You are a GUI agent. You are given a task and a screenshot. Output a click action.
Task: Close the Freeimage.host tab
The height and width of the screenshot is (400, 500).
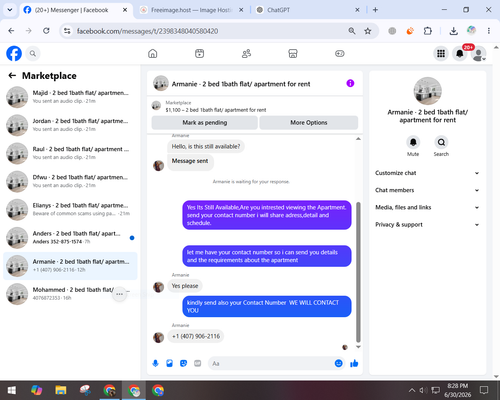pos(241,10)
